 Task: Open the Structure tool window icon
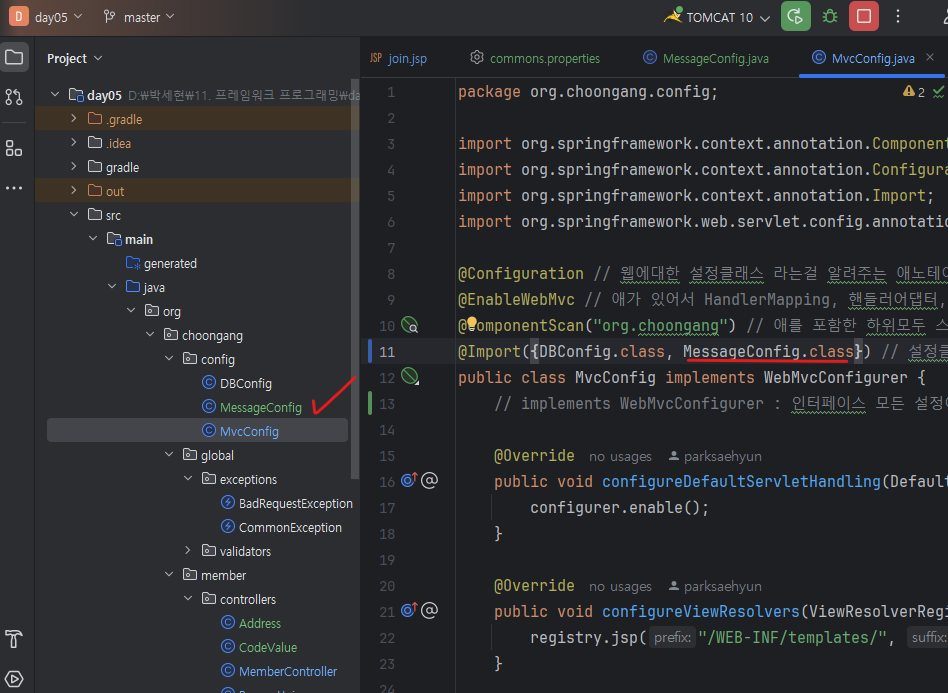click(x=14, y=148)
